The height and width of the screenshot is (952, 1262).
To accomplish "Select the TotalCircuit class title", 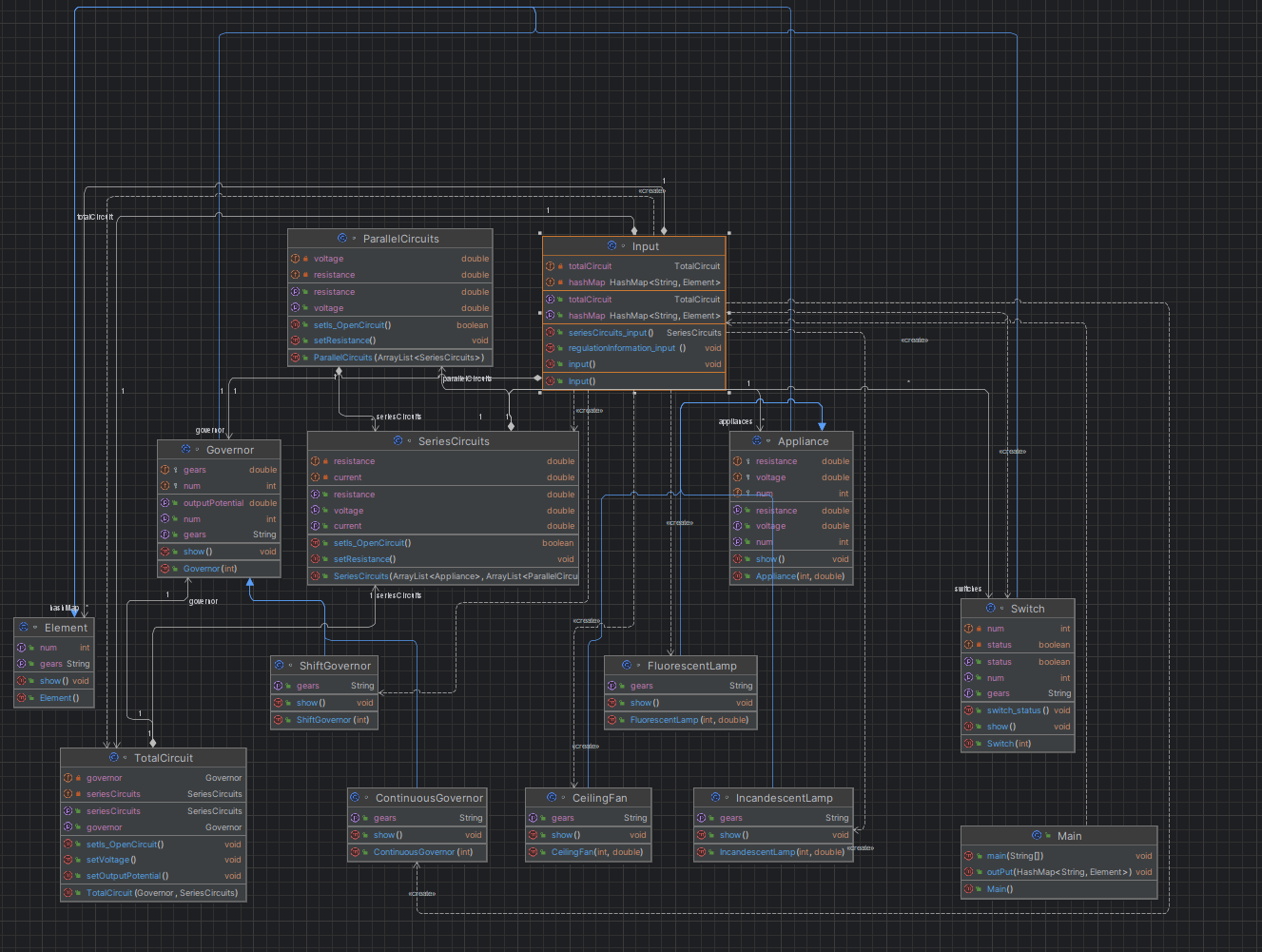I will click(x=164, y=758).
